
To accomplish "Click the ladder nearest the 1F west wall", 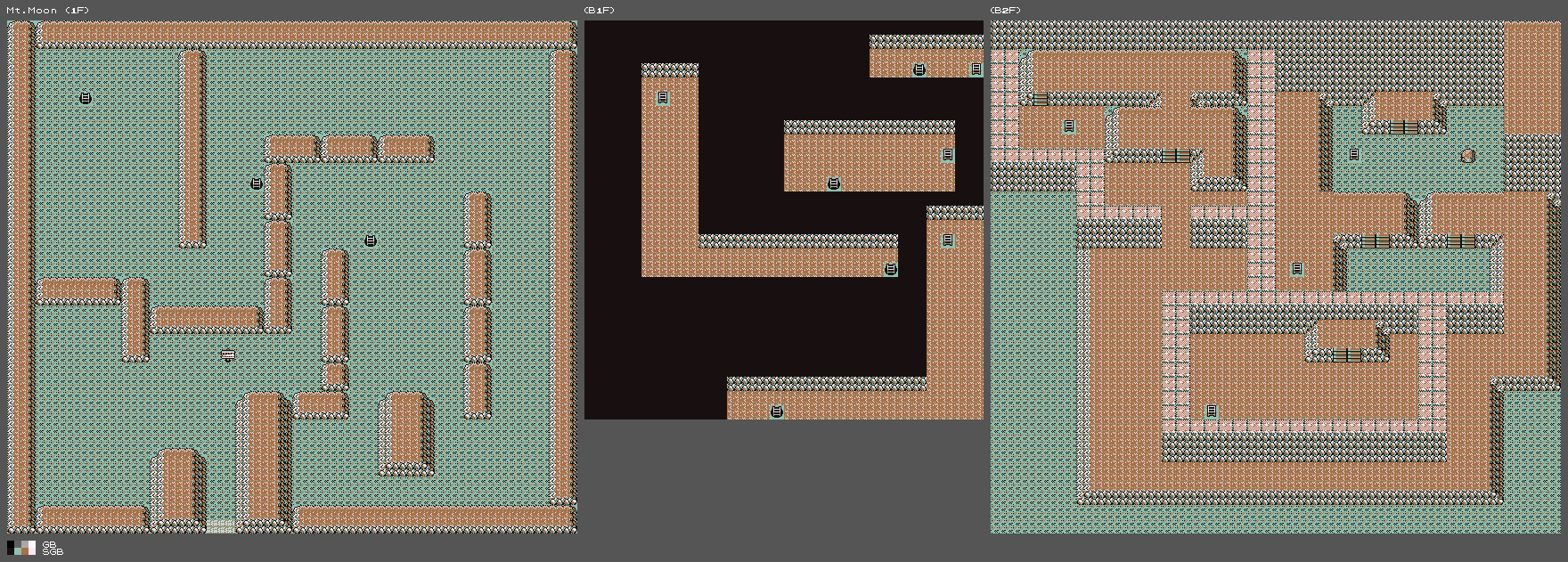I will tap(86, 98).
